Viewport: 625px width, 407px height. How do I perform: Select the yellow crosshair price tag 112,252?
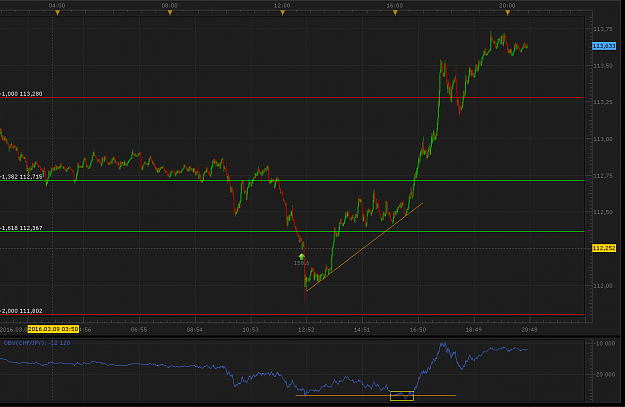coord(604,248)
